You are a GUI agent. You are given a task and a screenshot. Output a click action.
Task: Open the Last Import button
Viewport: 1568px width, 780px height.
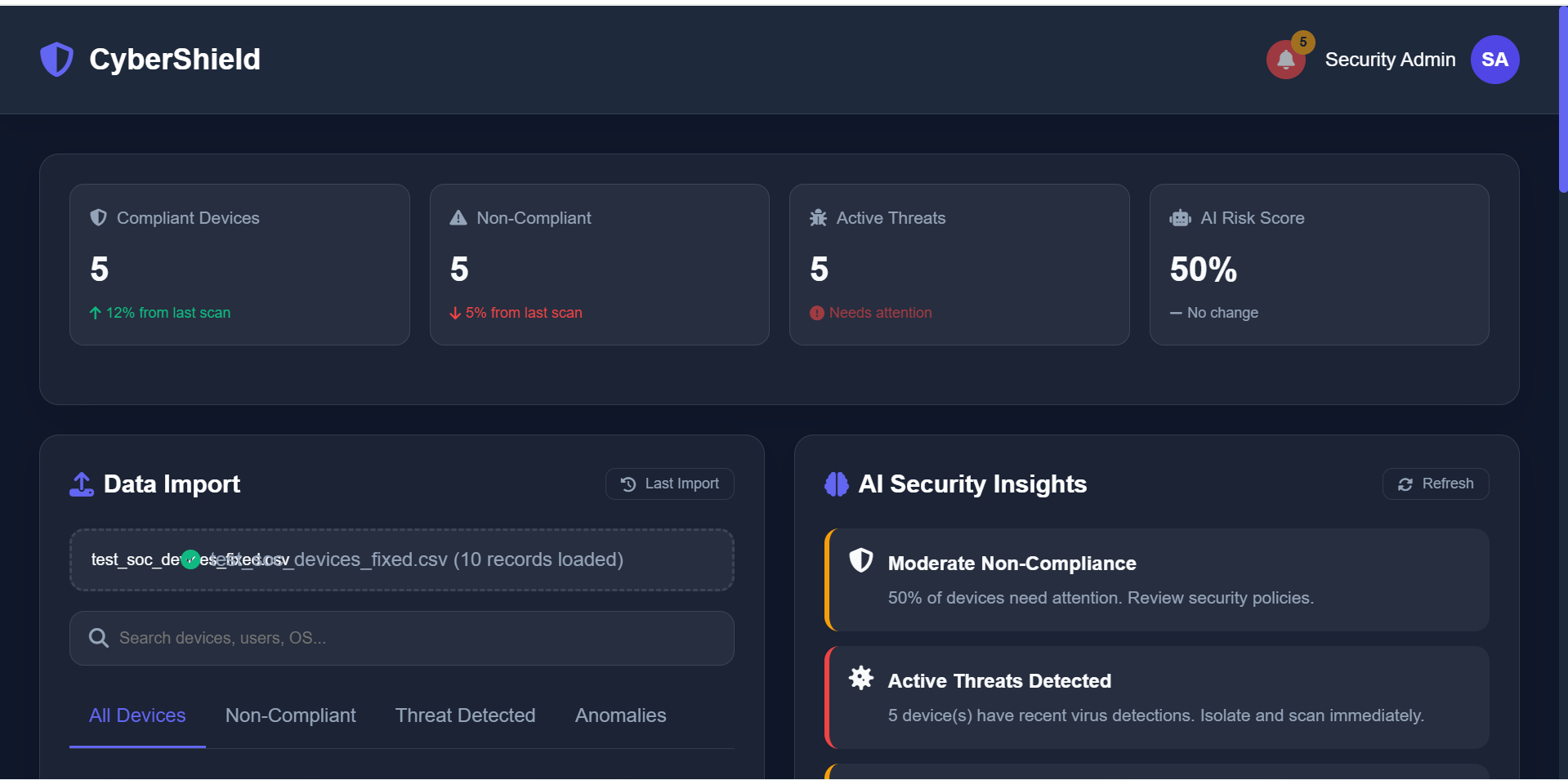[669, 484]
